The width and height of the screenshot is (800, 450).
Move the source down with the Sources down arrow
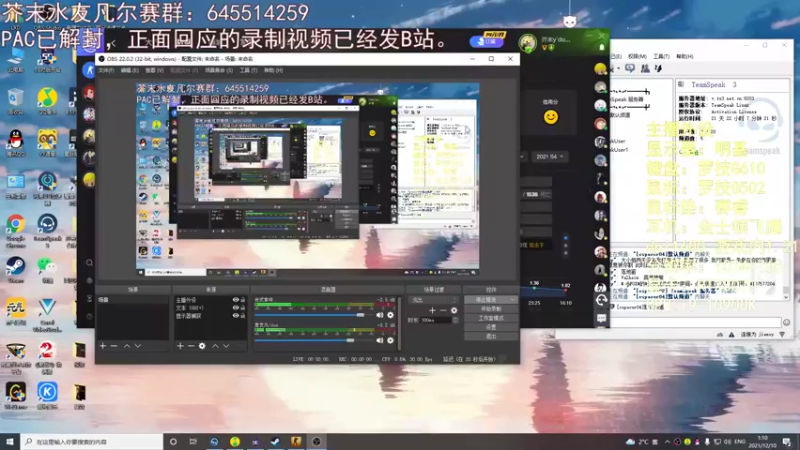point(226,346)
